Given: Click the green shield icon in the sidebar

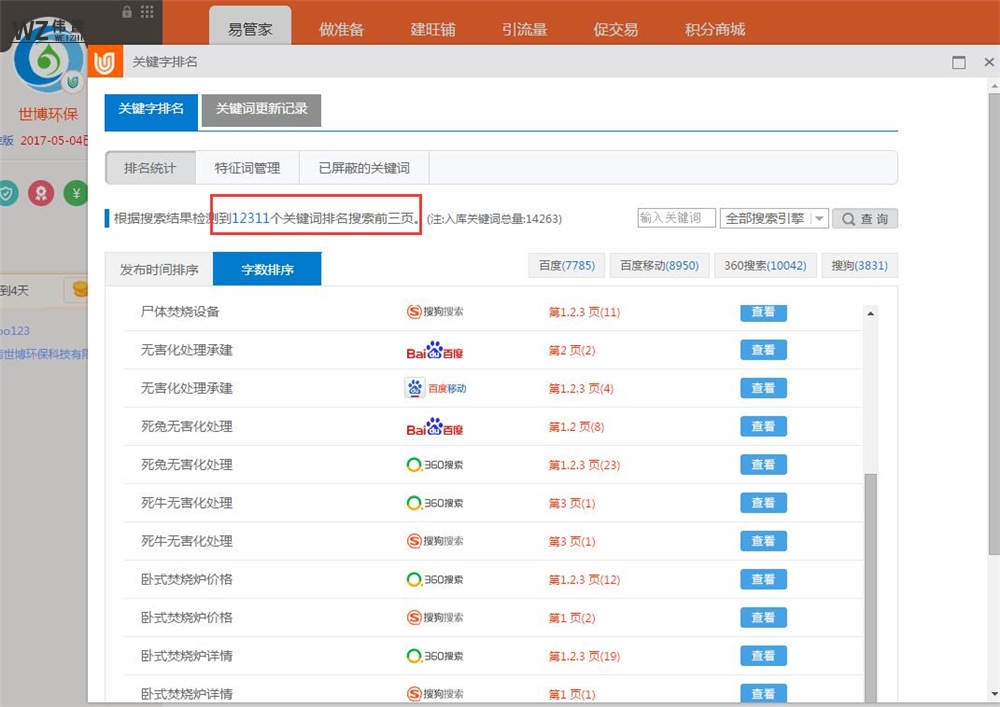Looking at the screenshot, I should 8,194.
